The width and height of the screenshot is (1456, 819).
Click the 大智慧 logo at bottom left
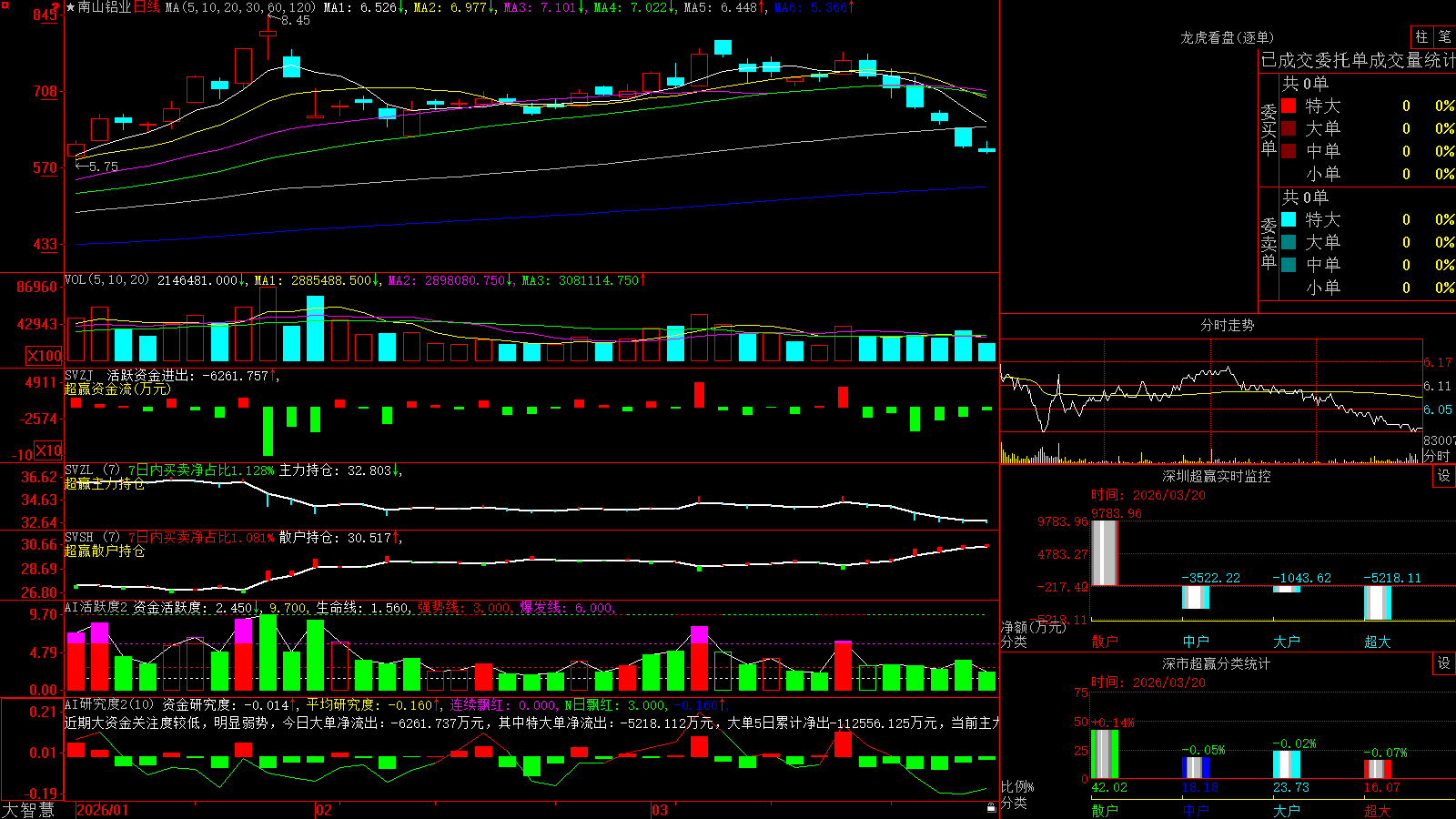[x=28, y=810]
